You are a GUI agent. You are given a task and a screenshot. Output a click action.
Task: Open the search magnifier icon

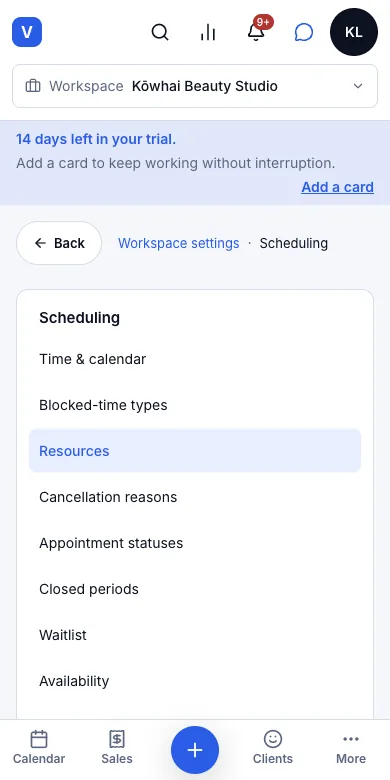(x=160, y=32)
